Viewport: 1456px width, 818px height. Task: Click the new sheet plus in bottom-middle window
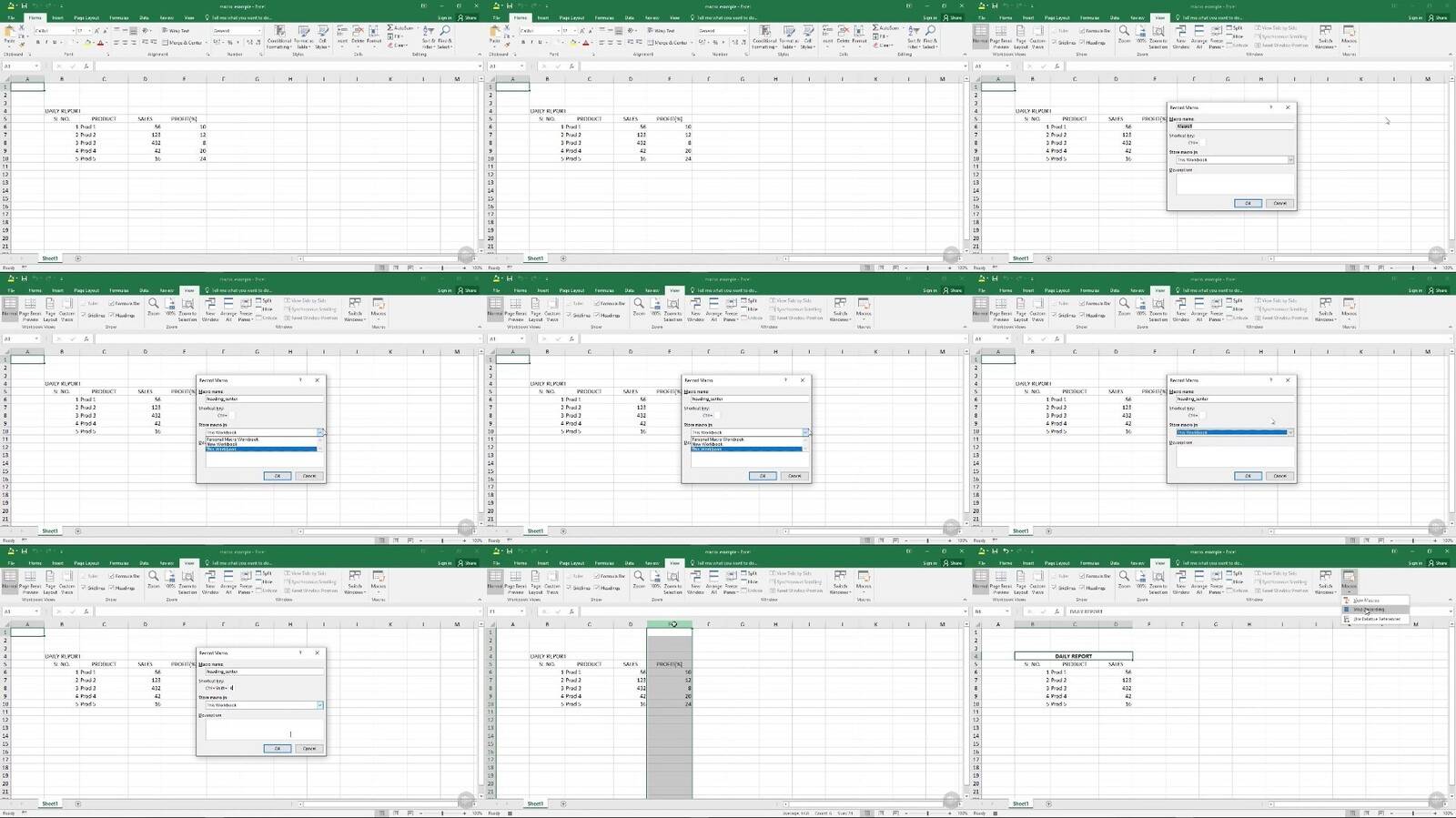click(562, 803)
